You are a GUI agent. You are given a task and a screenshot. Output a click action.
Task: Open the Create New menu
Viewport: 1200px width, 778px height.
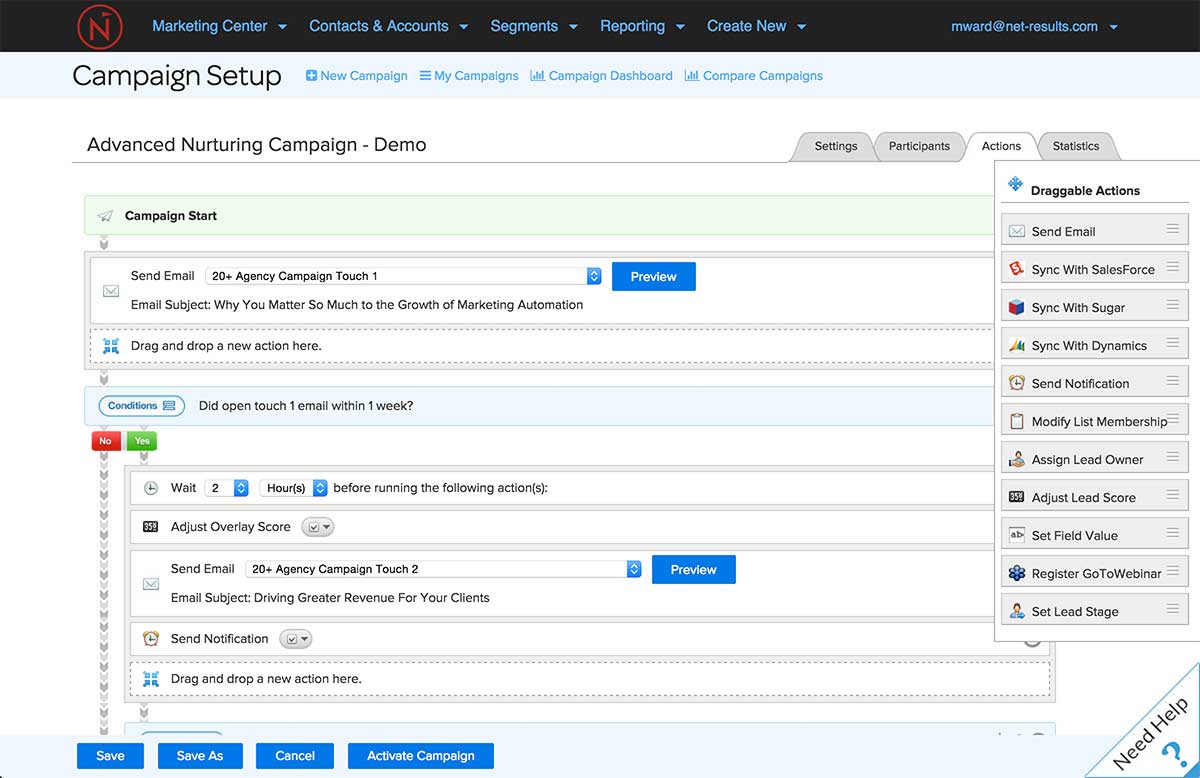point(756,26)
